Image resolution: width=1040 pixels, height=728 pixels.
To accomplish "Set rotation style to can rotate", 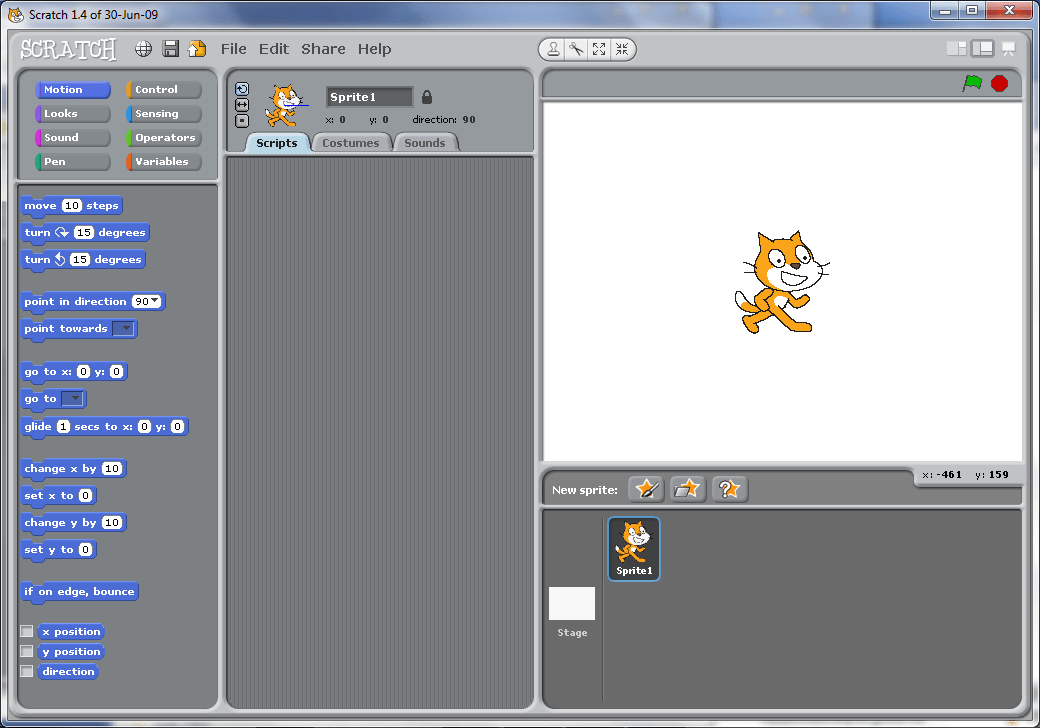I will coord(242,89).
